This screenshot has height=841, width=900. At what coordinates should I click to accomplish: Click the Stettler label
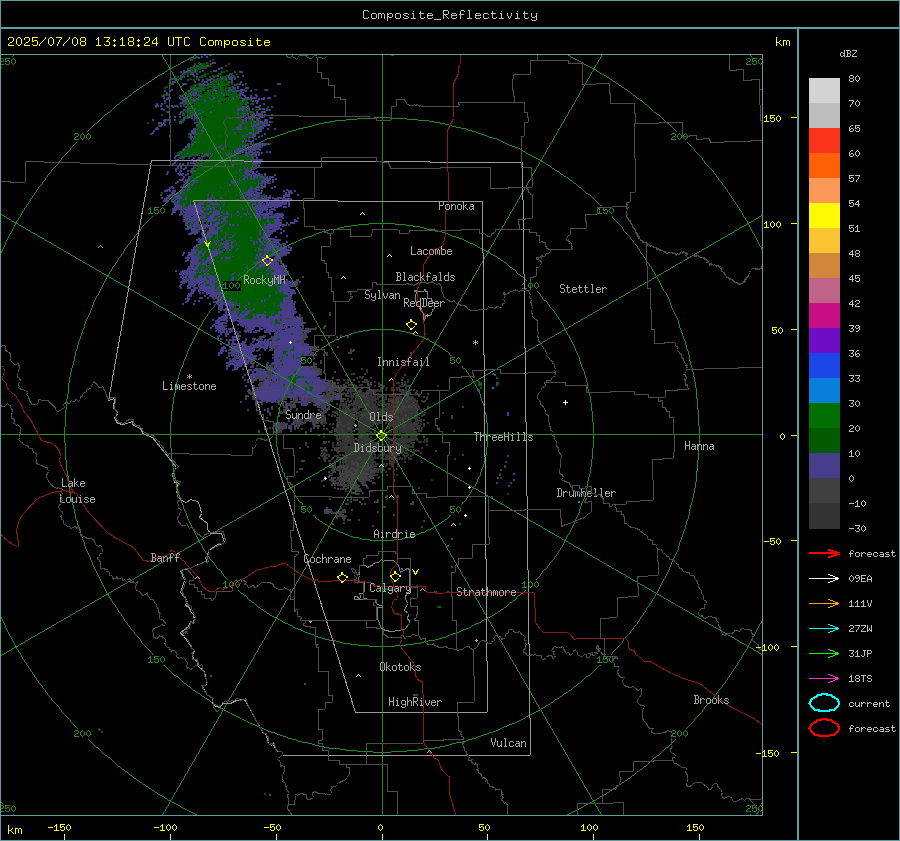pos(583,289)
